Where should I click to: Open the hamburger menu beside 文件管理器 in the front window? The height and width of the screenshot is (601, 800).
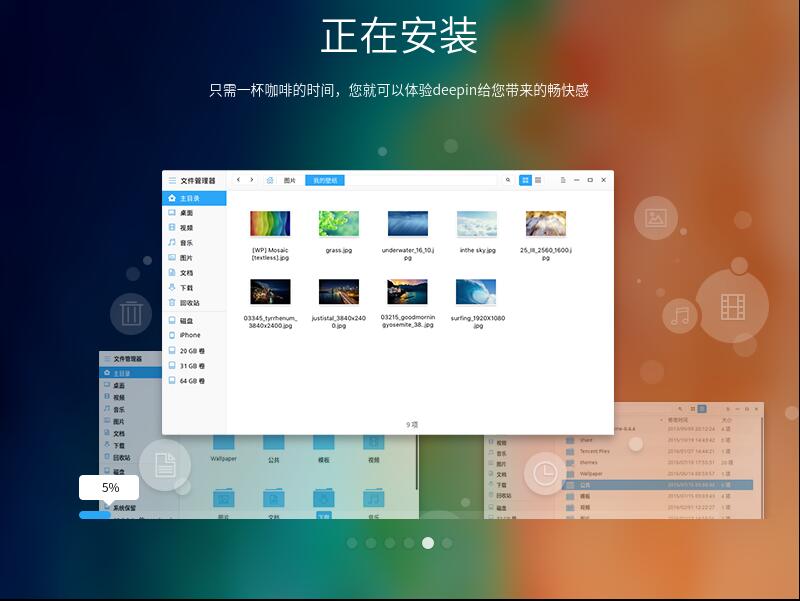click(172, 181)
